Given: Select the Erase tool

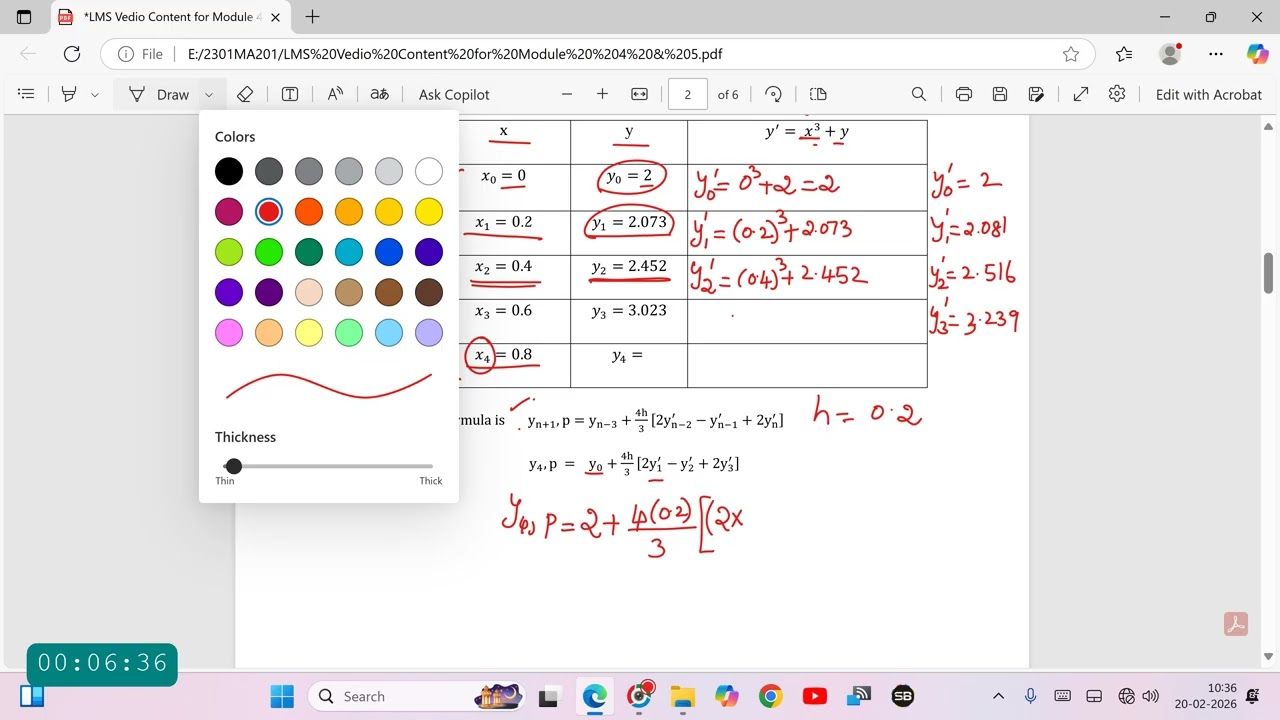Looking at the screenshot, I should 245,94.
